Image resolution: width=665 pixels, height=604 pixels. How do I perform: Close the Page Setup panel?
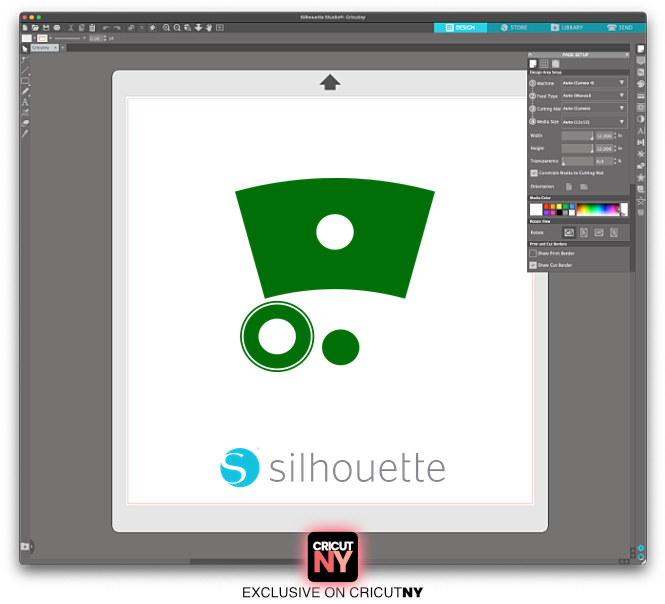coord(626,54)
